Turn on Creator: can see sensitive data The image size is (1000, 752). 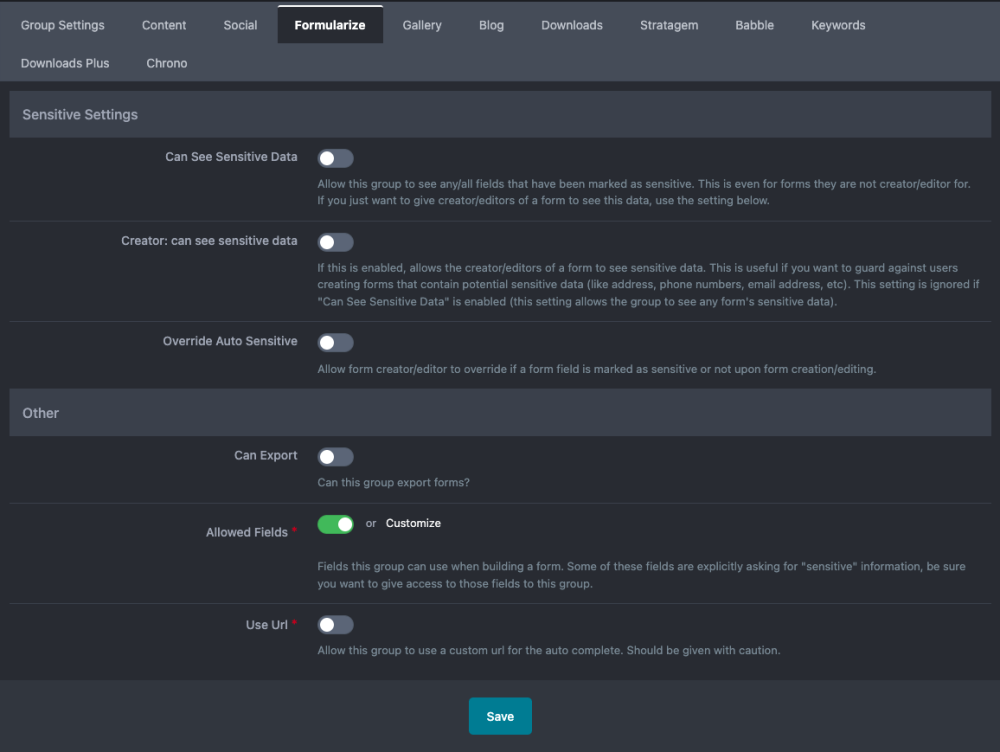point(335,242)
